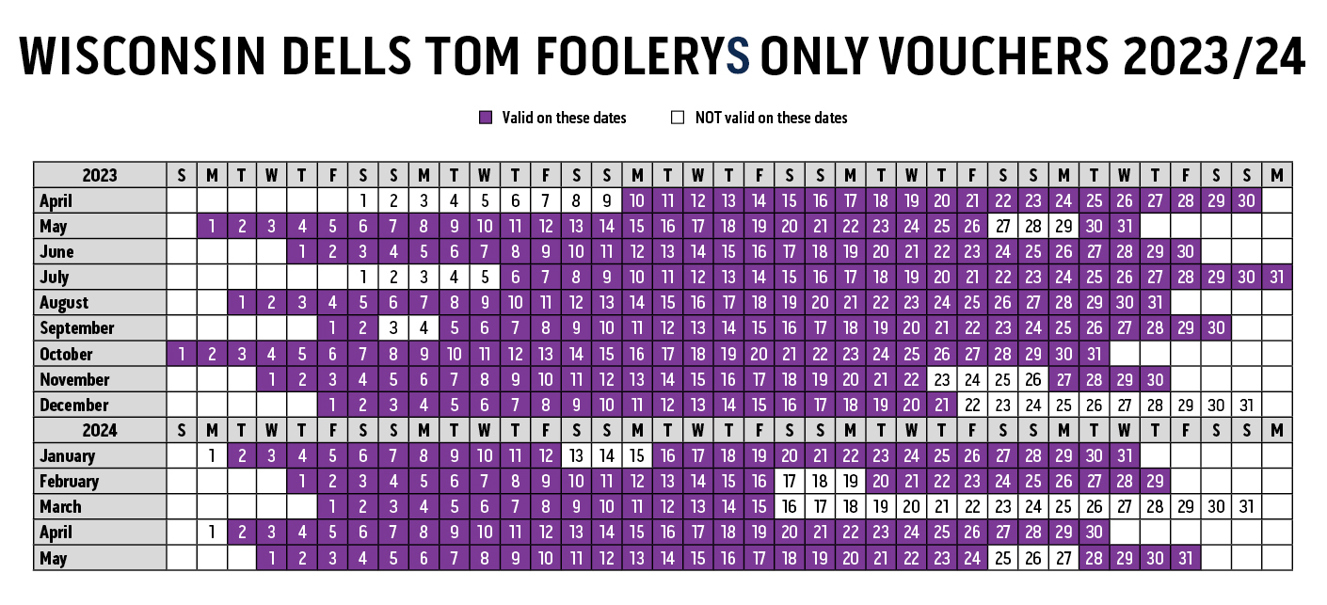Screen dimensions: 1327x605
Task: Click the purple Valid dates legend swatch
Action: tap(485, 118)
